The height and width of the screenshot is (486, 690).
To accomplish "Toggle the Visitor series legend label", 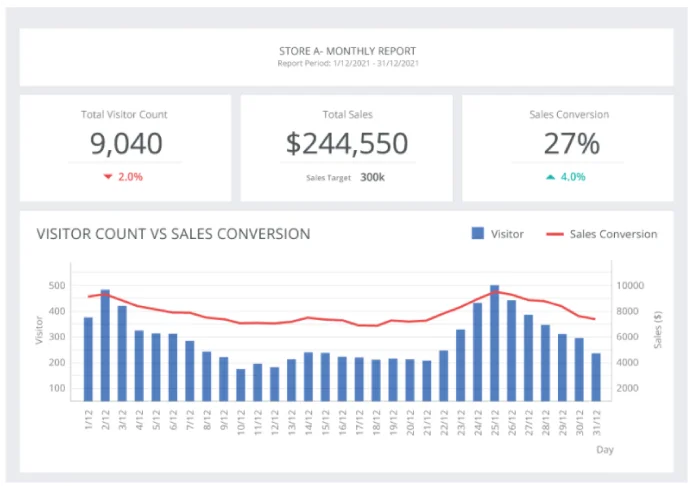I will (x=507, y=234).
